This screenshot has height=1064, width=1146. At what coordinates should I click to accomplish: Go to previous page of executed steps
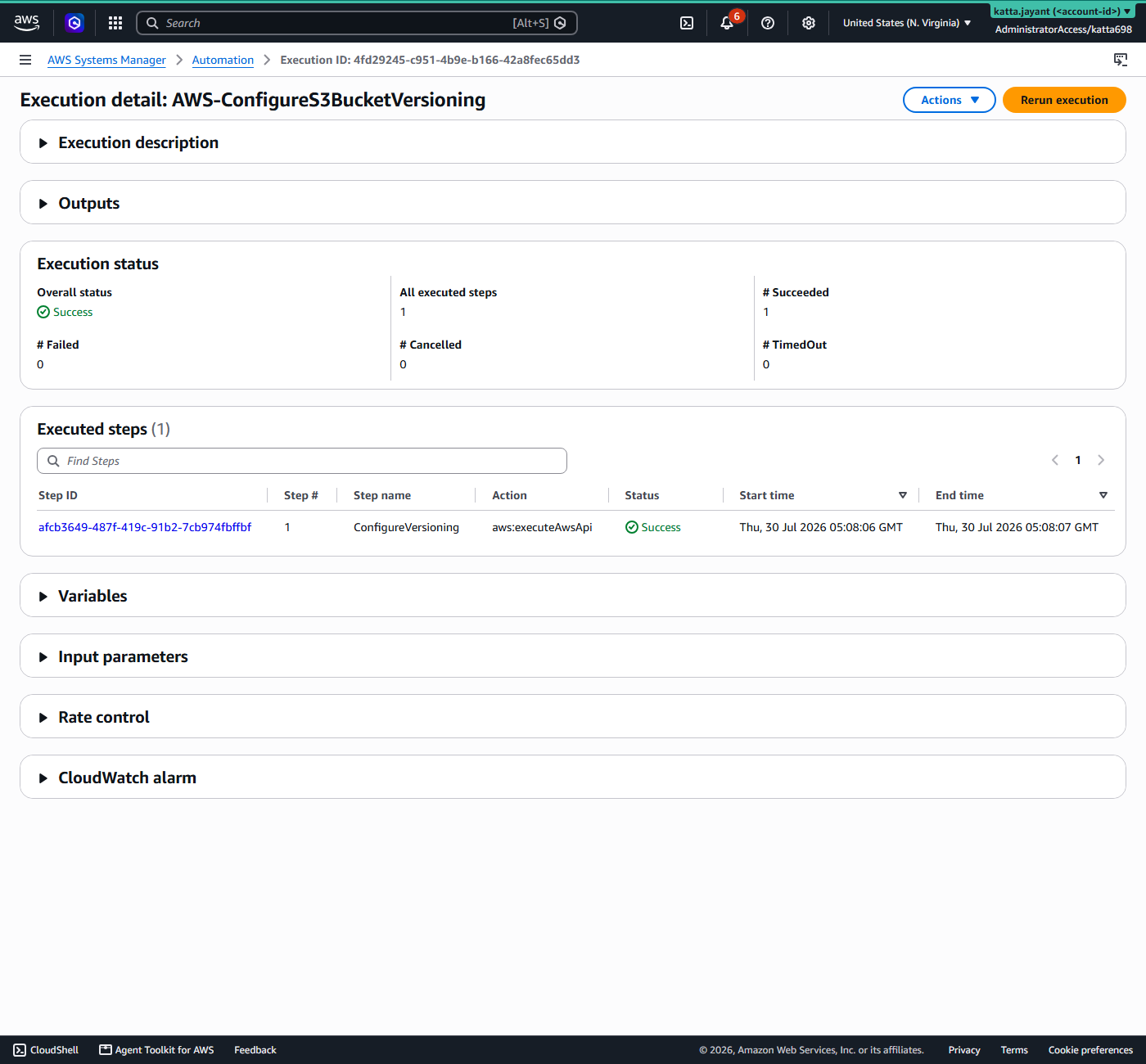1055,460
